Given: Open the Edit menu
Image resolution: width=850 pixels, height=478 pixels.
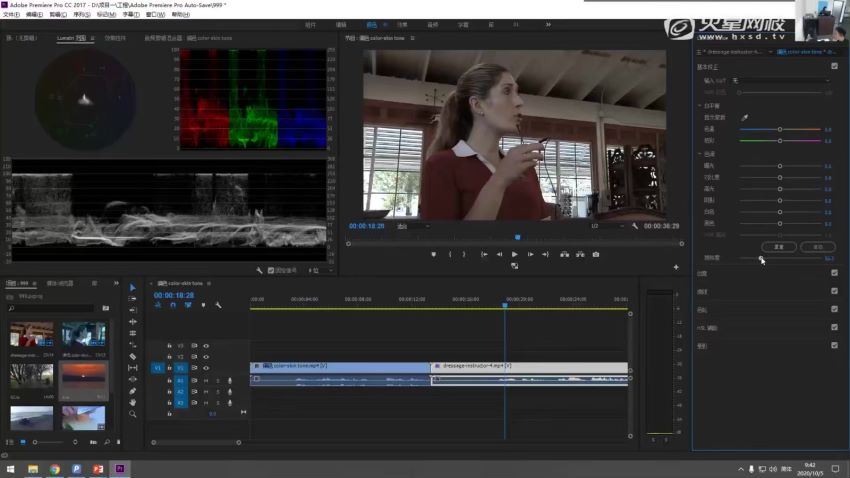Looking at the screenshot, I should pyautogui.click(x=34, y=15).
